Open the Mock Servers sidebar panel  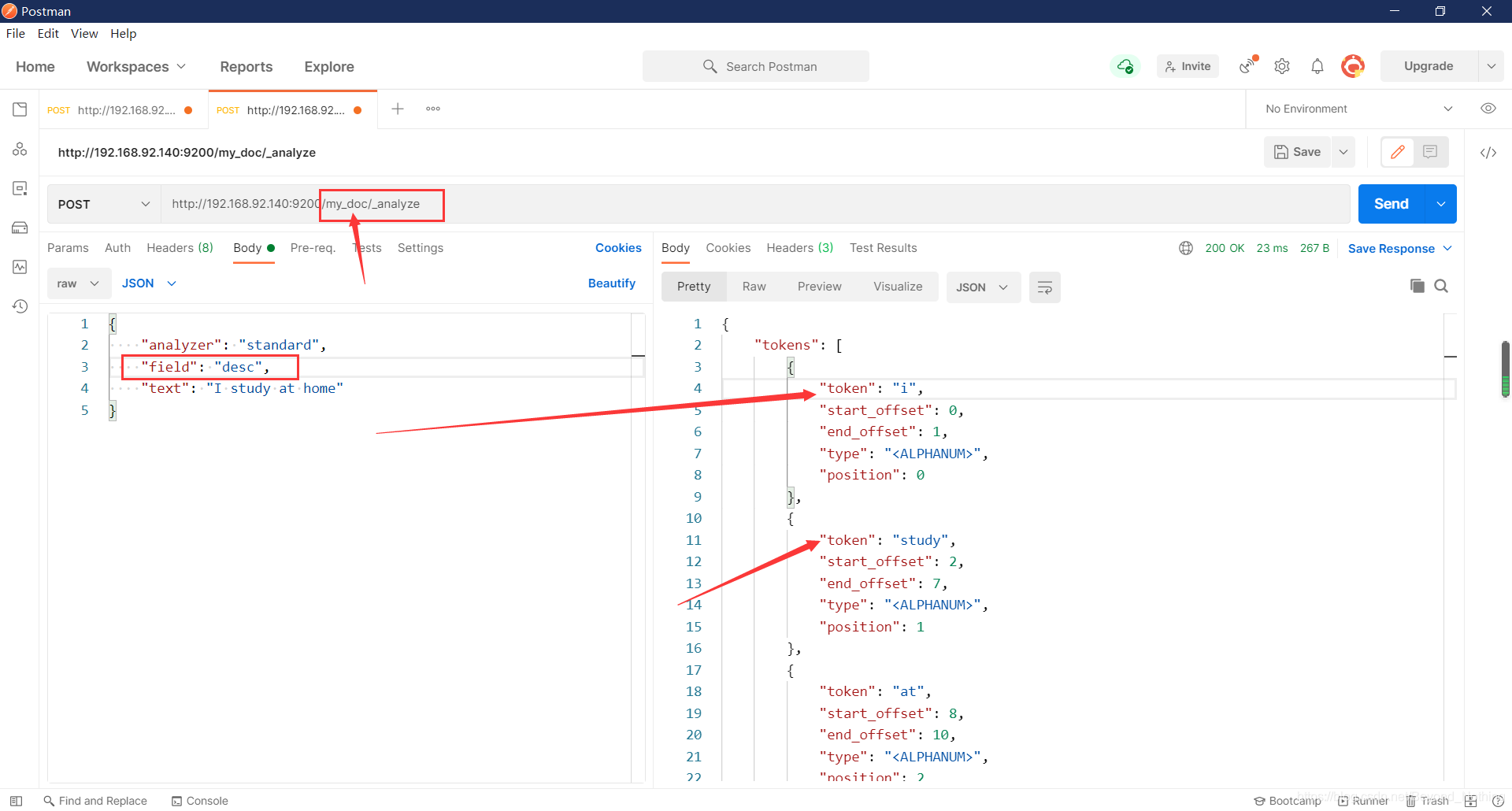20,228
